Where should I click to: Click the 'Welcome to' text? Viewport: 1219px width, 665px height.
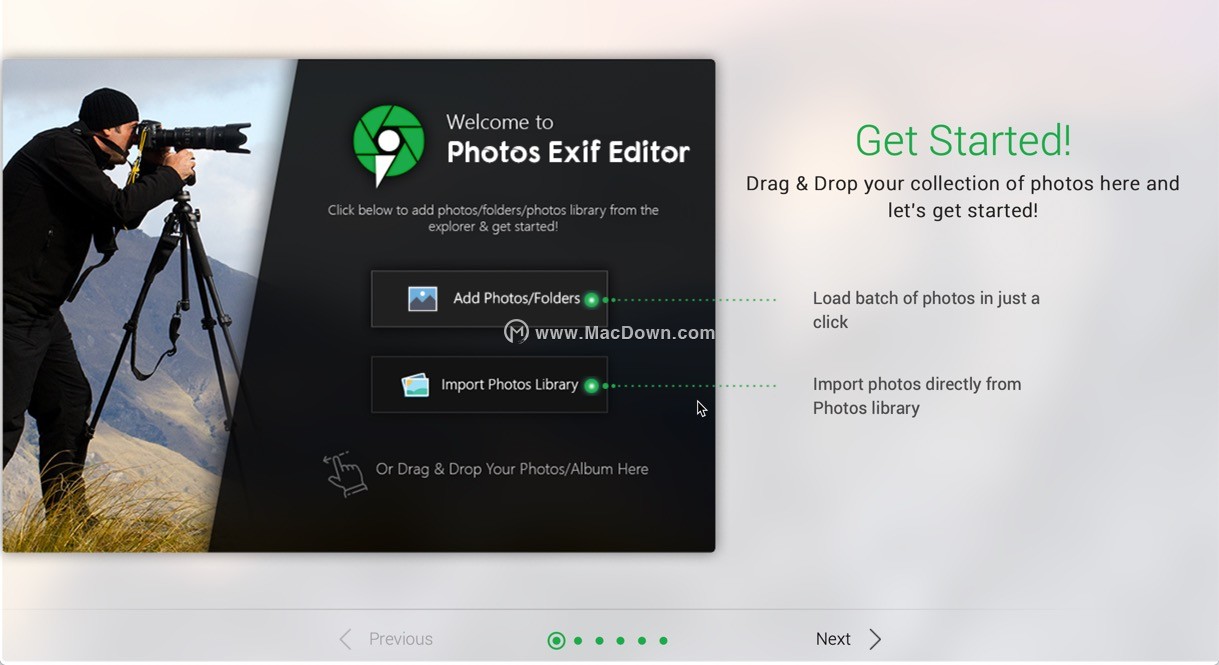499,122
